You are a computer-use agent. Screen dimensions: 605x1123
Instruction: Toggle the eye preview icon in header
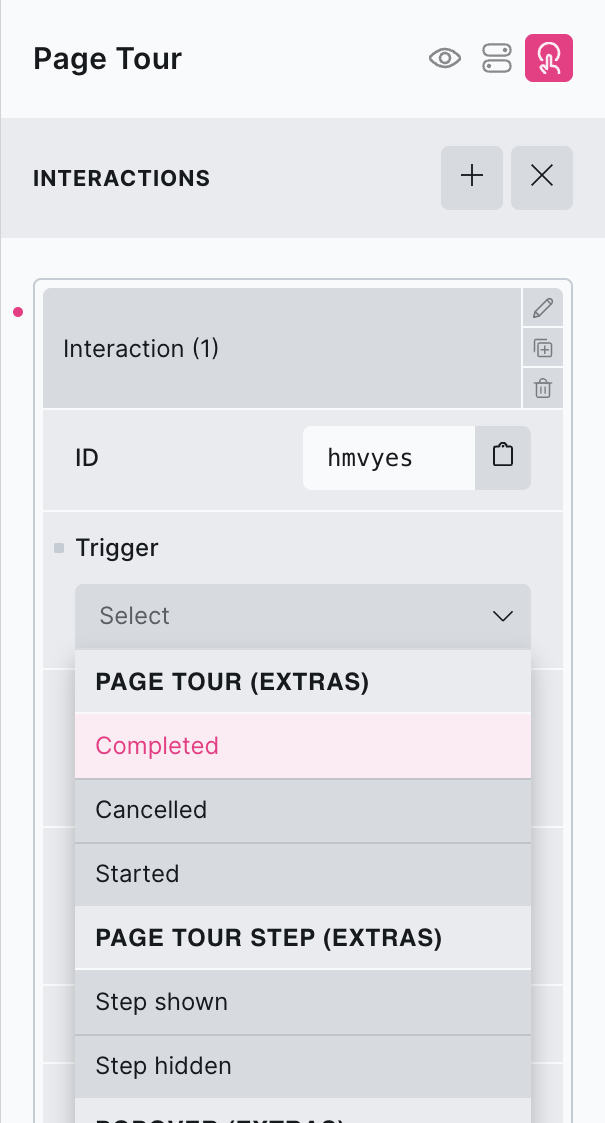coord(445,59)
